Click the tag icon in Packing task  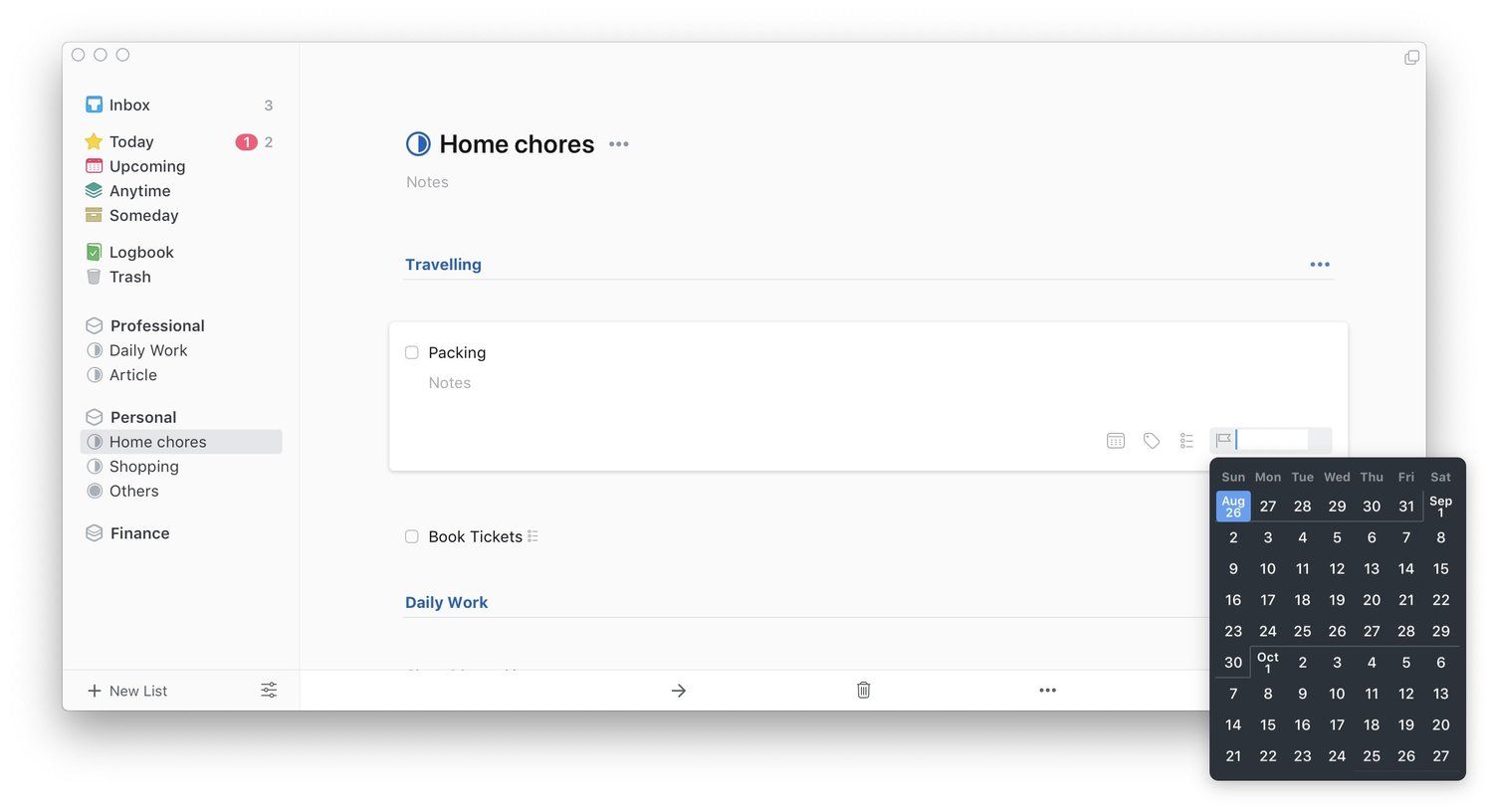[1152, 441]
